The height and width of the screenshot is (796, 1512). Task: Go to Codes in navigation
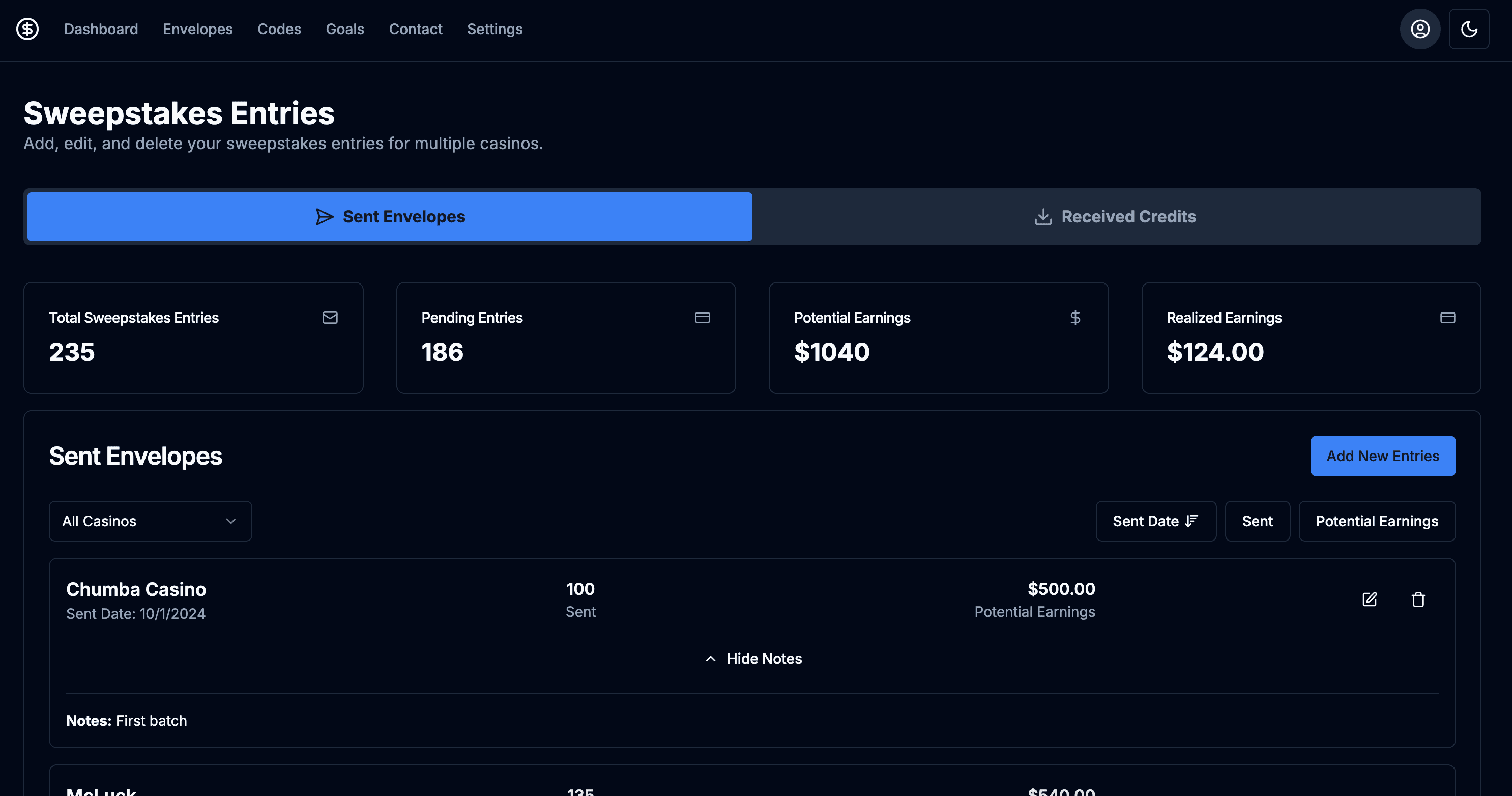click(279, 29)
